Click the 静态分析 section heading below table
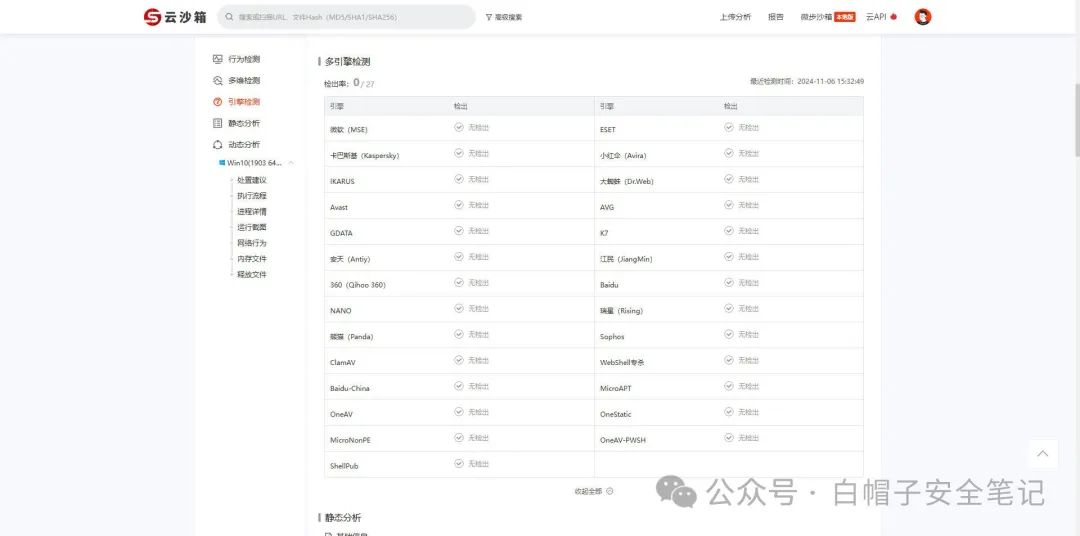 point(342,517)
